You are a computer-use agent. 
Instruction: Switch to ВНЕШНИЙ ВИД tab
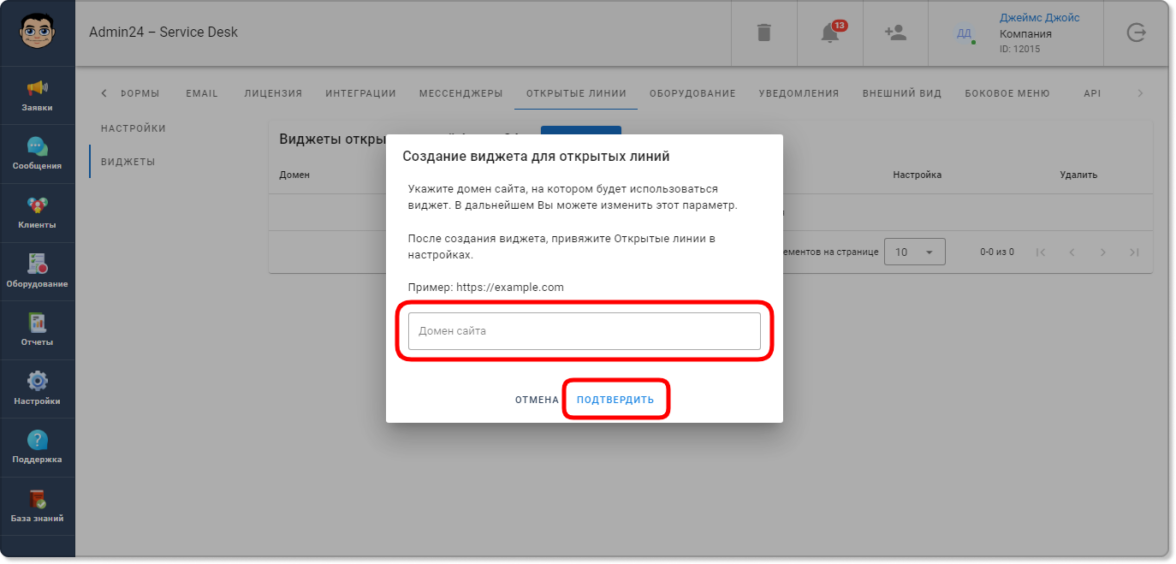point(902,94)
